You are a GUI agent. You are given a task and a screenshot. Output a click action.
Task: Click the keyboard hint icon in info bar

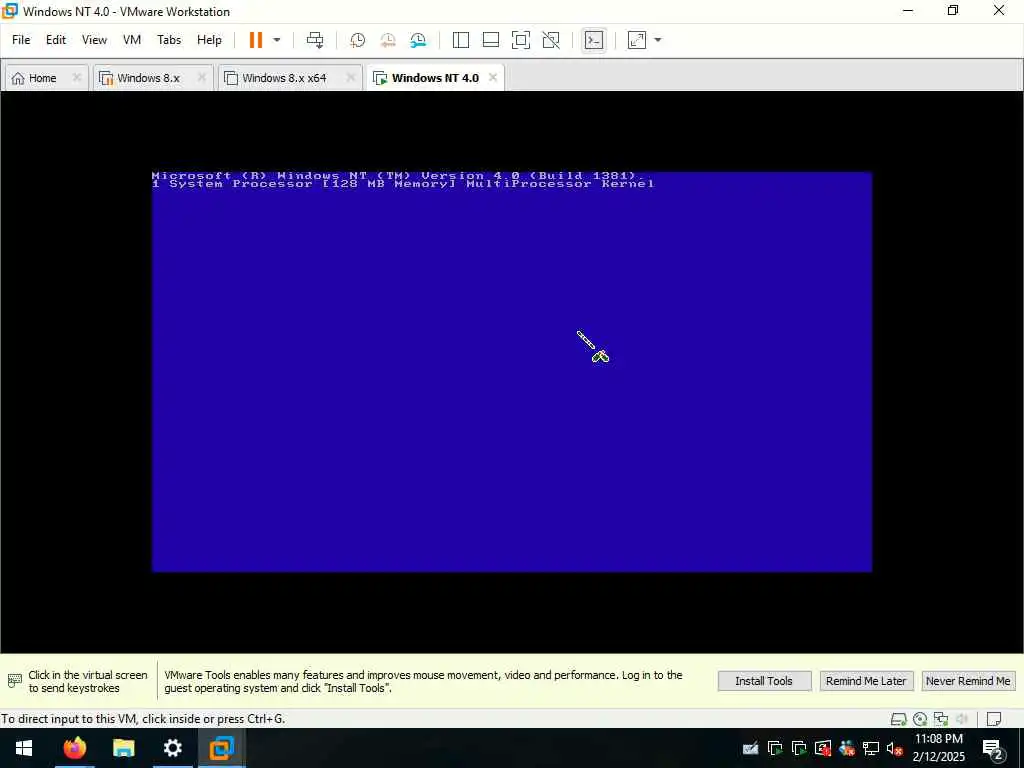click(x=14, y=681)
